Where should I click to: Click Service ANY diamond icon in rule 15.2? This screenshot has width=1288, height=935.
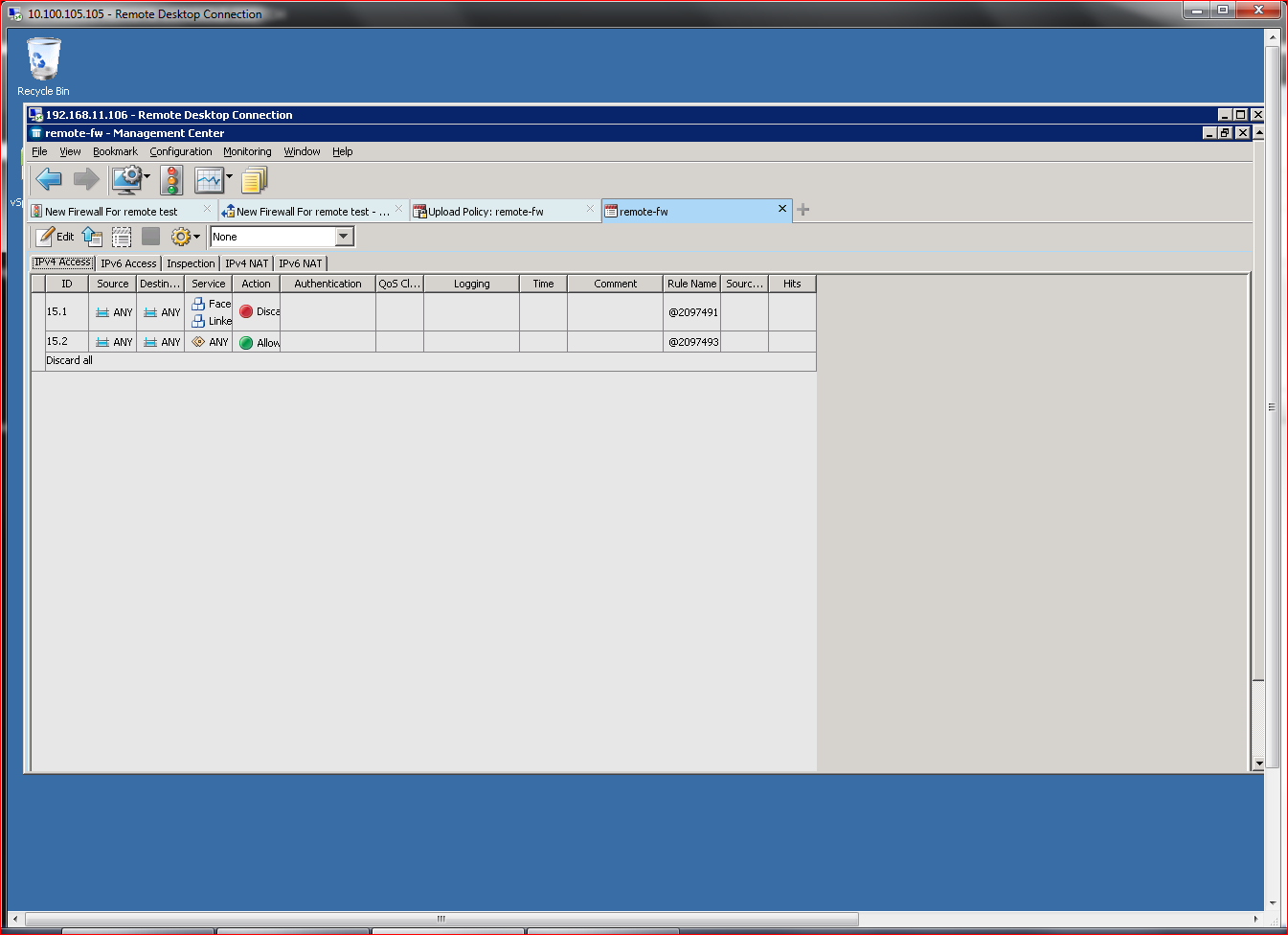(x=198, y=341)
